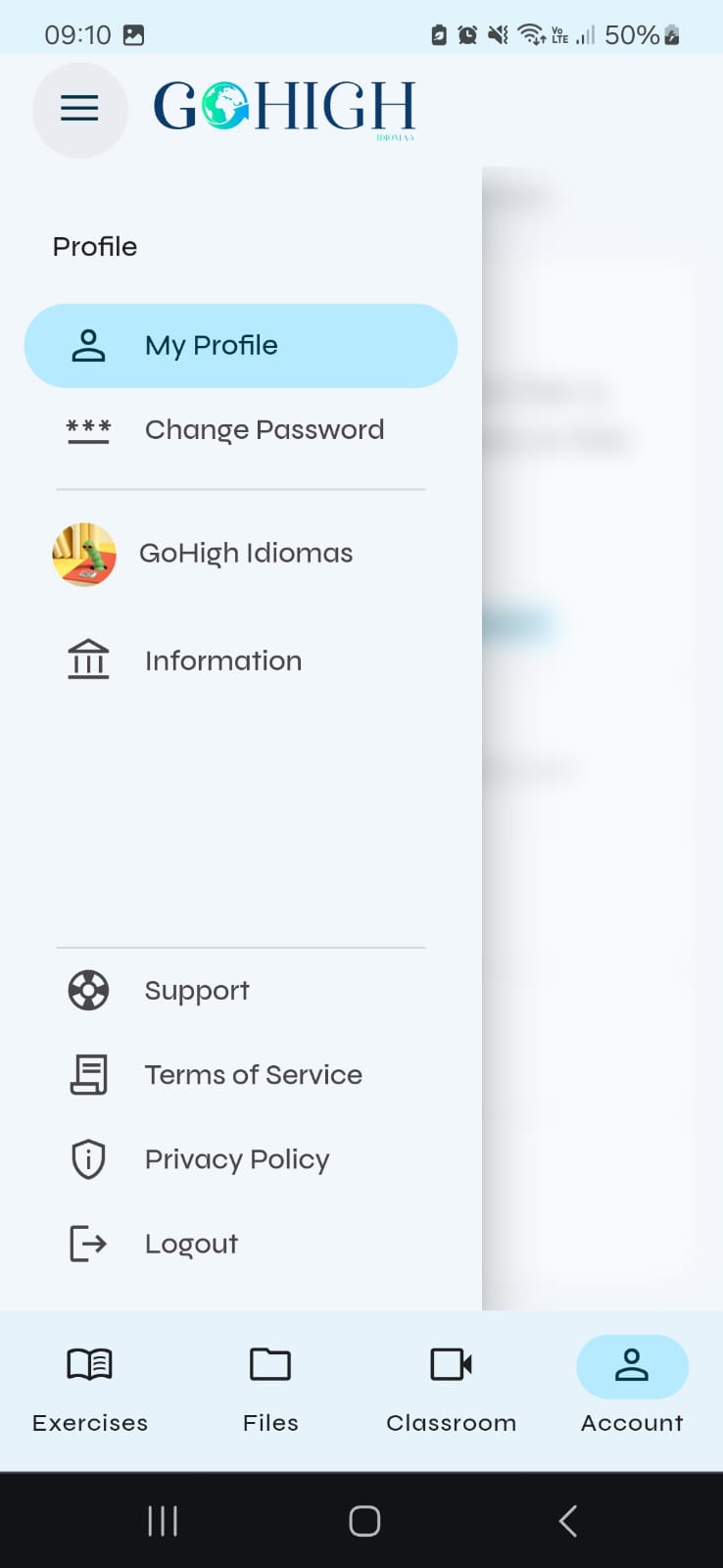Open the Files tab
Viewport: 723px width, 1568px height.
point(270,1387)
